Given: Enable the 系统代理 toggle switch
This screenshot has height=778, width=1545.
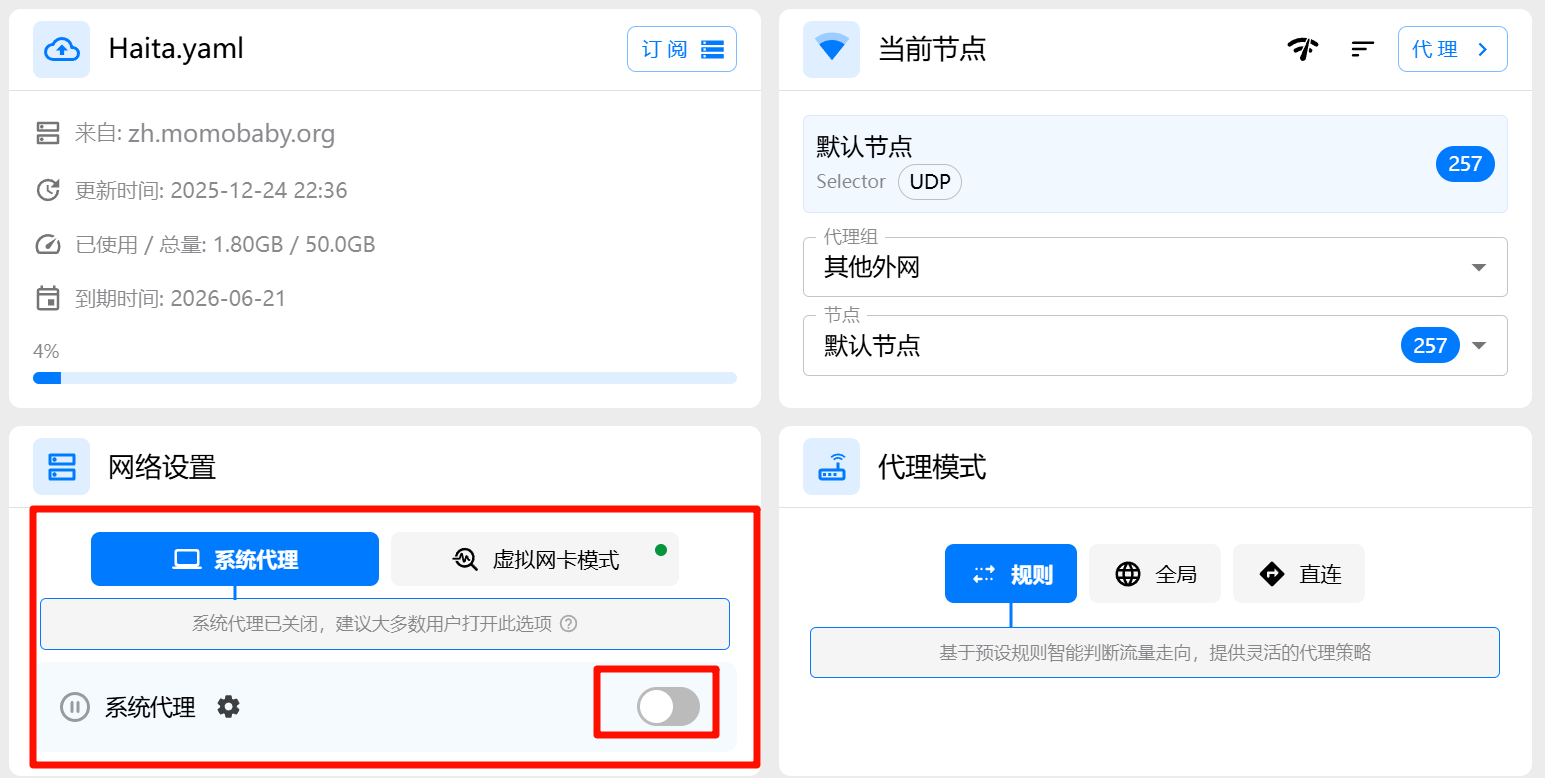Looking at the screenshot, I should [x=669, y=707].
